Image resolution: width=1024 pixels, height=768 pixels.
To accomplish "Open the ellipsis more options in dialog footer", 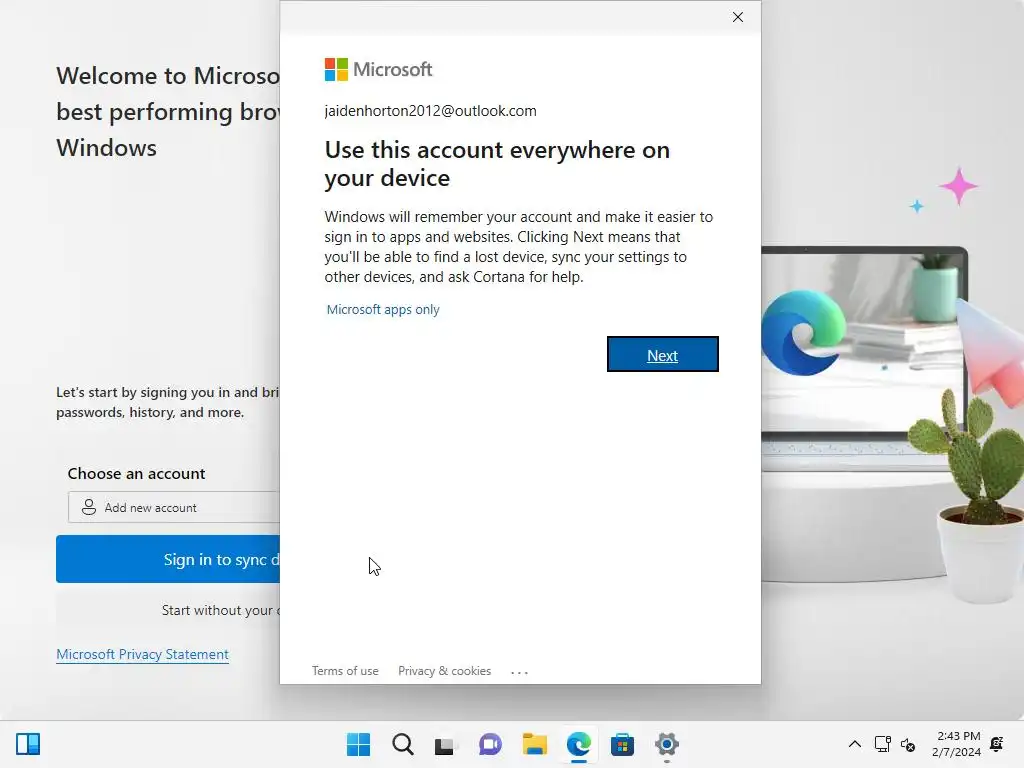I will [x=519, y=672].
